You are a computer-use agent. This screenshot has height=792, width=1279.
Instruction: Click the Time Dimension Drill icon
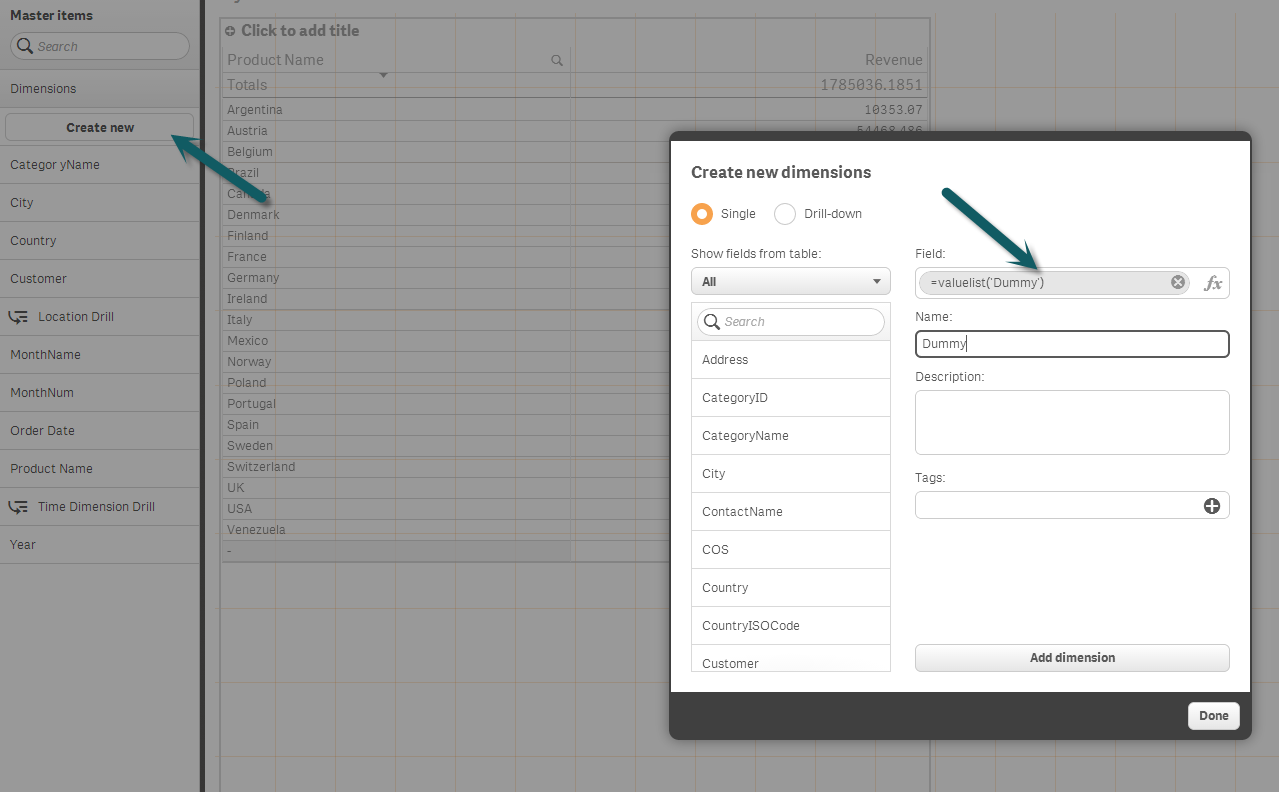[18, 507]
